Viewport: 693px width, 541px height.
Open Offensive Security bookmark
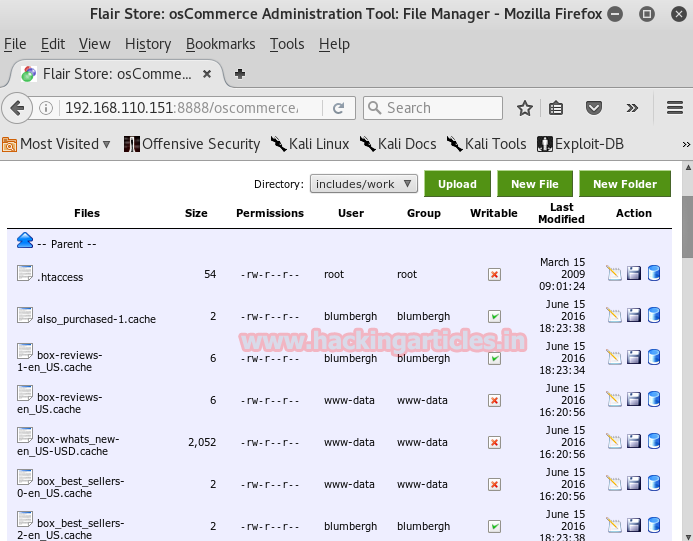point(192,144)
